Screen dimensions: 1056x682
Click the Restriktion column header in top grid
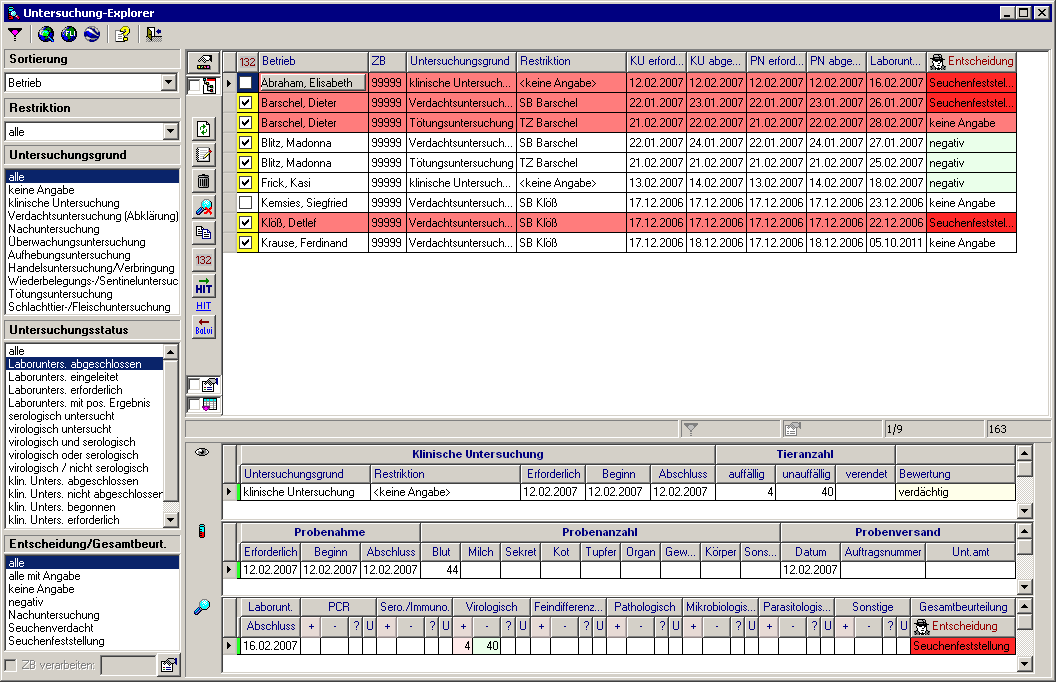[x=571, y=61]
